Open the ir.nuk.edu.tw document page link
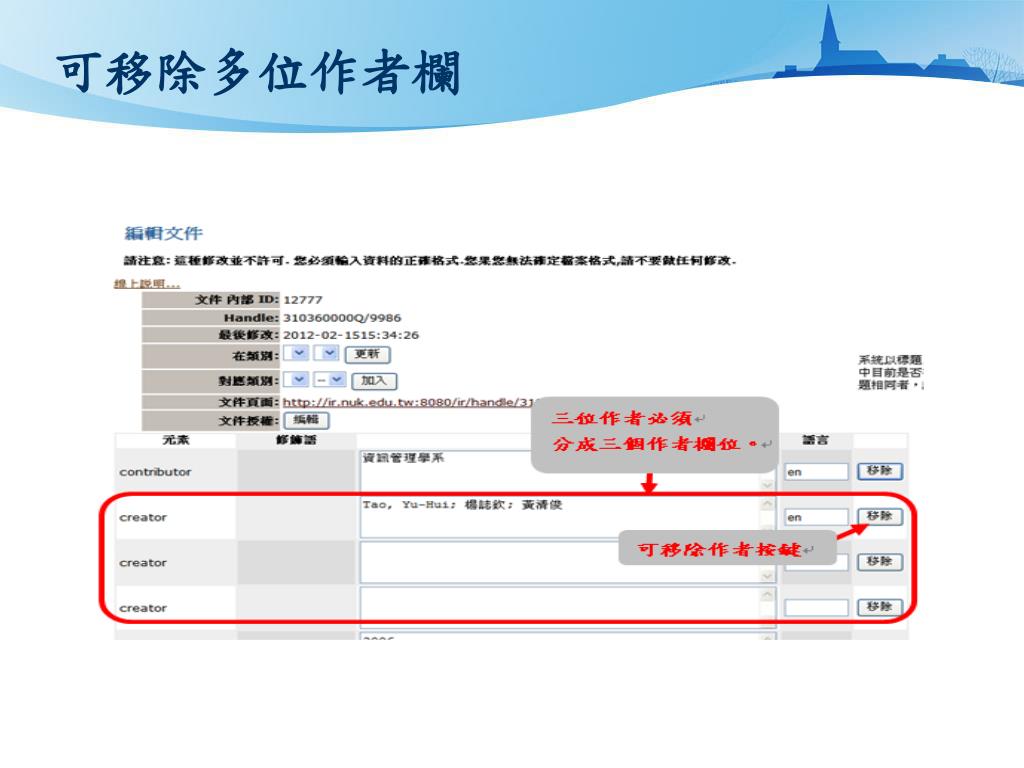Viewport: 1024px width, 768px height. [408, 402]
